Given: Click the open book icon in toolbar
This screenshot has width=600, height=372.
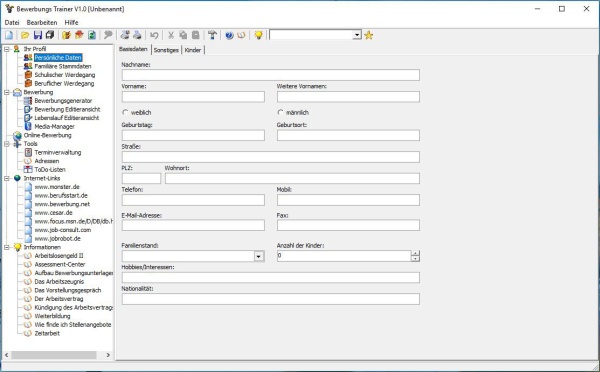Looking at the screenshot, I should [x=241, y=35].
